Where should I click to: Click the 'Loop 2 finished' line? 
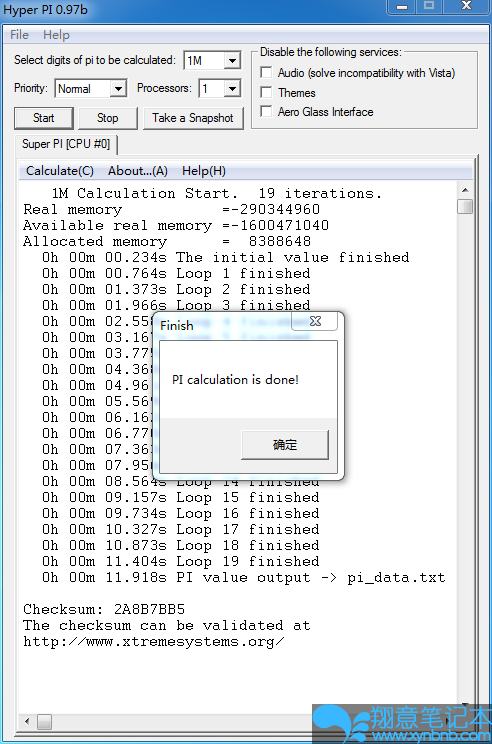(176, 289)
